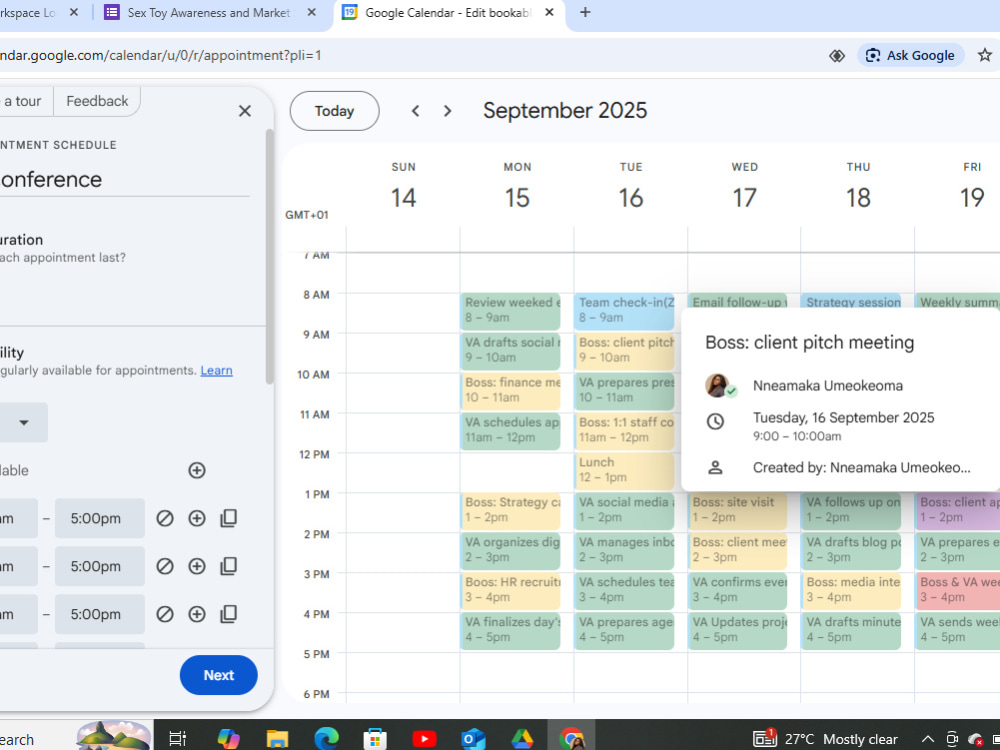1000x750 pixels.
Task: Open topmost 5:00pm end time field
Action: [99, 518]
